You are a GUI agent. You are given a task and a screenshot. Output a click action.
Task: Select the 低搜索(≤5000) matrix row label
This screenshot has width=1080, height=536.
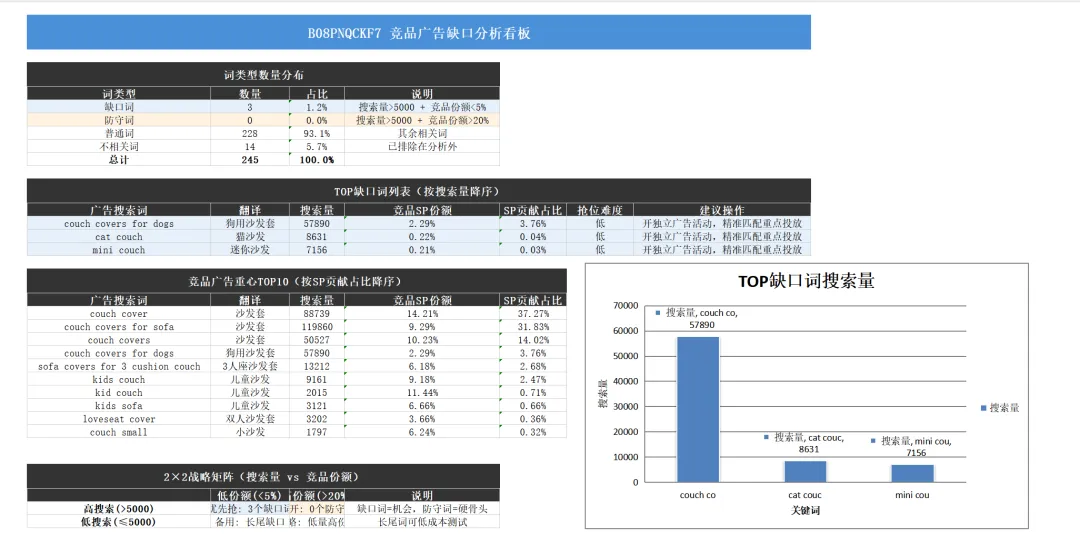click(x=118, y=522)
